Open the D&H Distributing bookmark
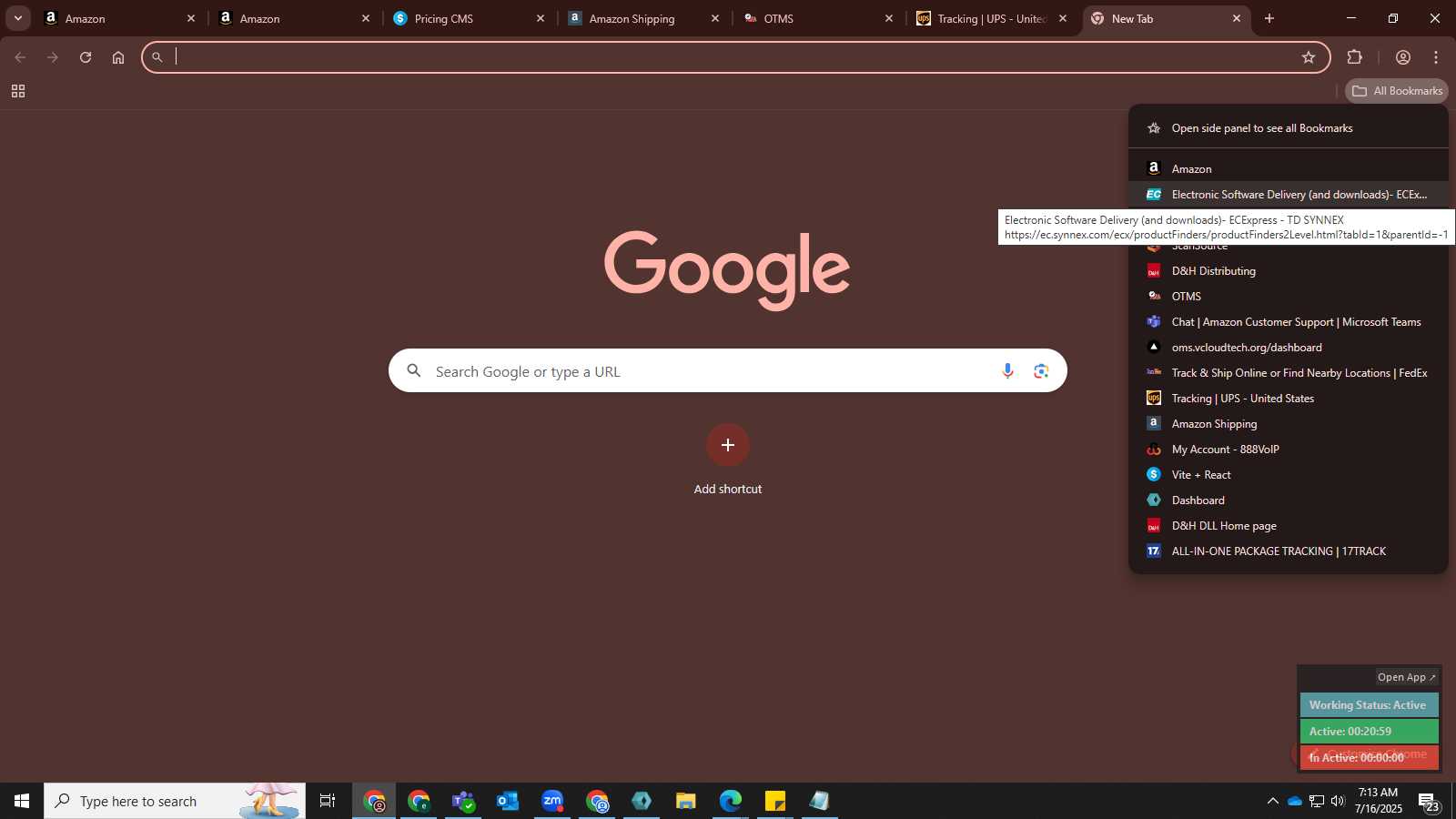The height and width of the screenshot is (819, 1456). click(1288, 271)
